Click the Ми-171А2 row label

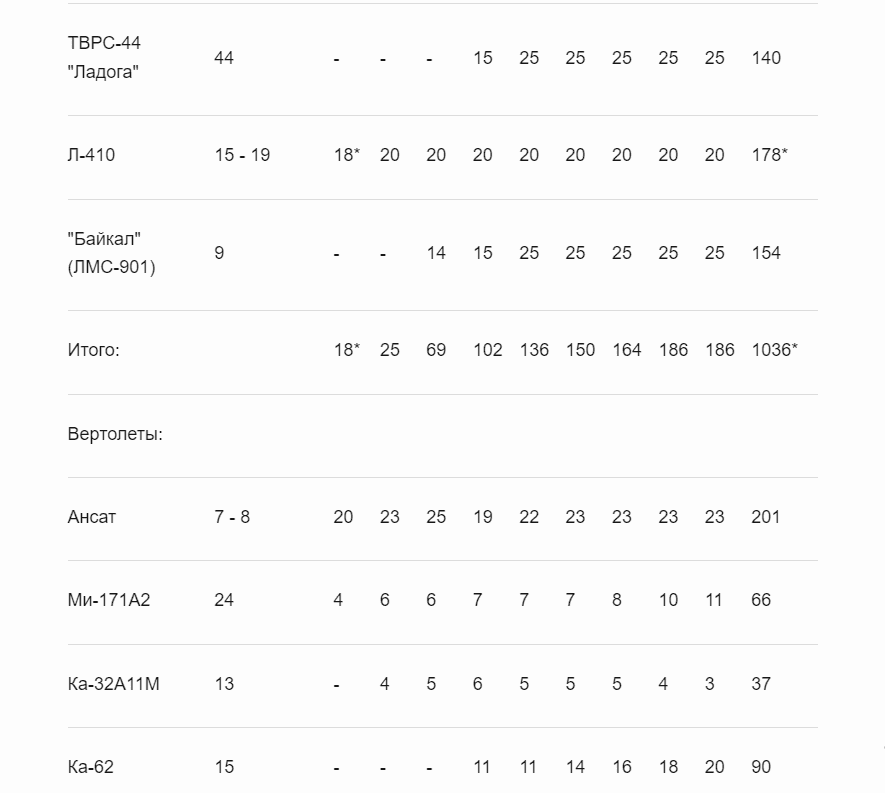[109, 600]
